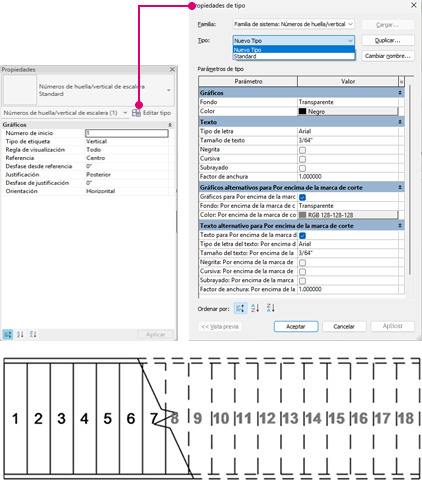Viewport: 422px width, 482px height.
Task: Click the Tipo de letra value Arial
Action: [x=305, y=131]
